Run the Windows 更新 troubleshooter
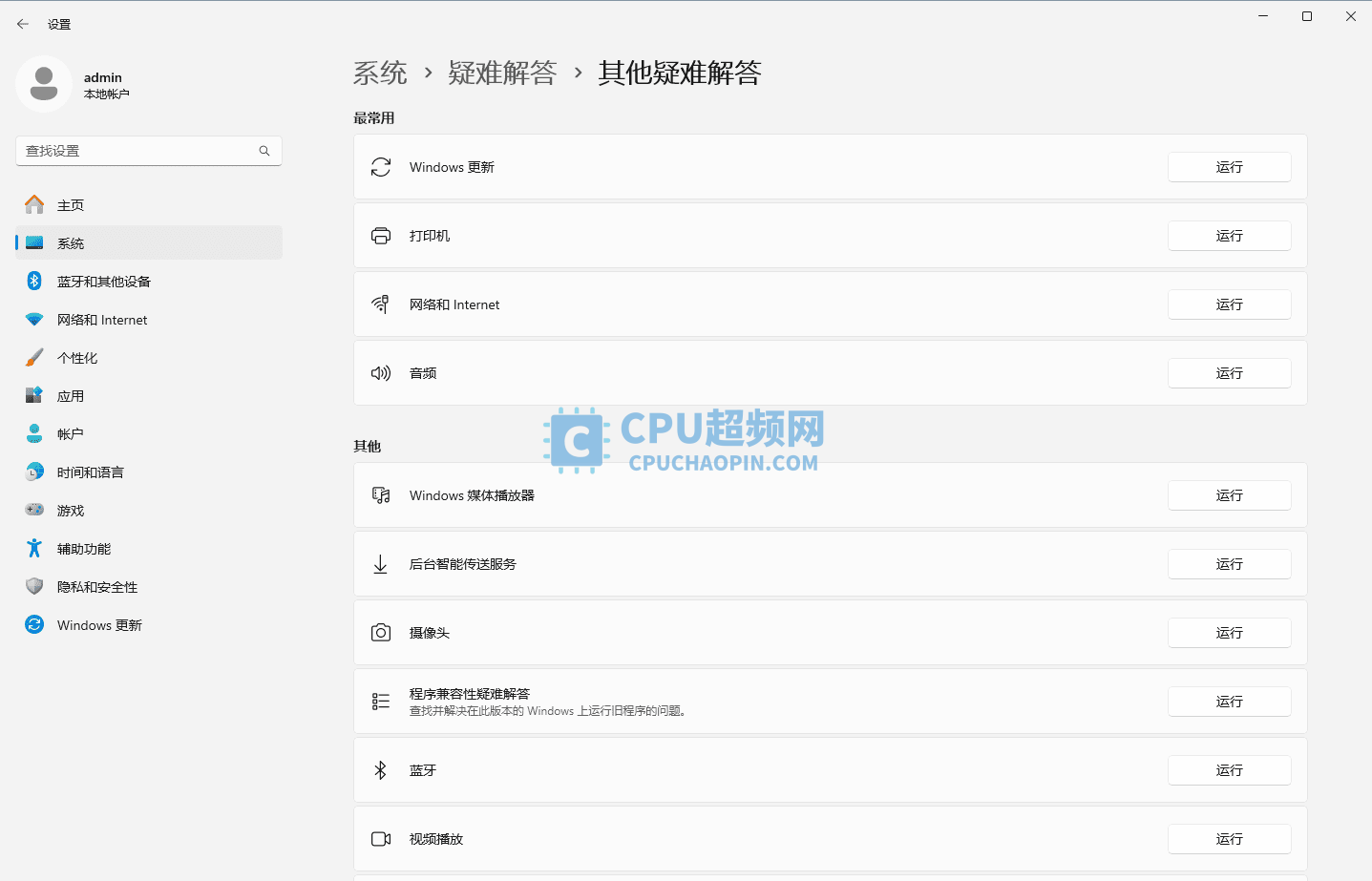The width and height of the screenshot is (1372, 881). tap(1229, 166)
